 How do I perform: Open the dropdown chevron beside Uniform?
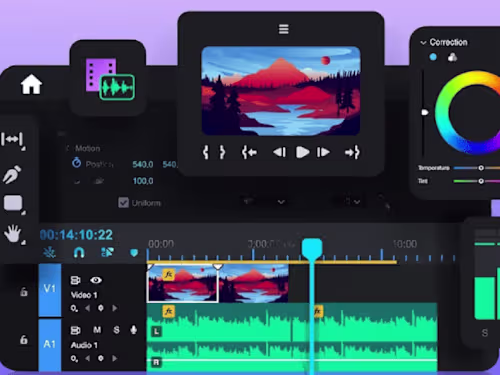pos(281,202)
